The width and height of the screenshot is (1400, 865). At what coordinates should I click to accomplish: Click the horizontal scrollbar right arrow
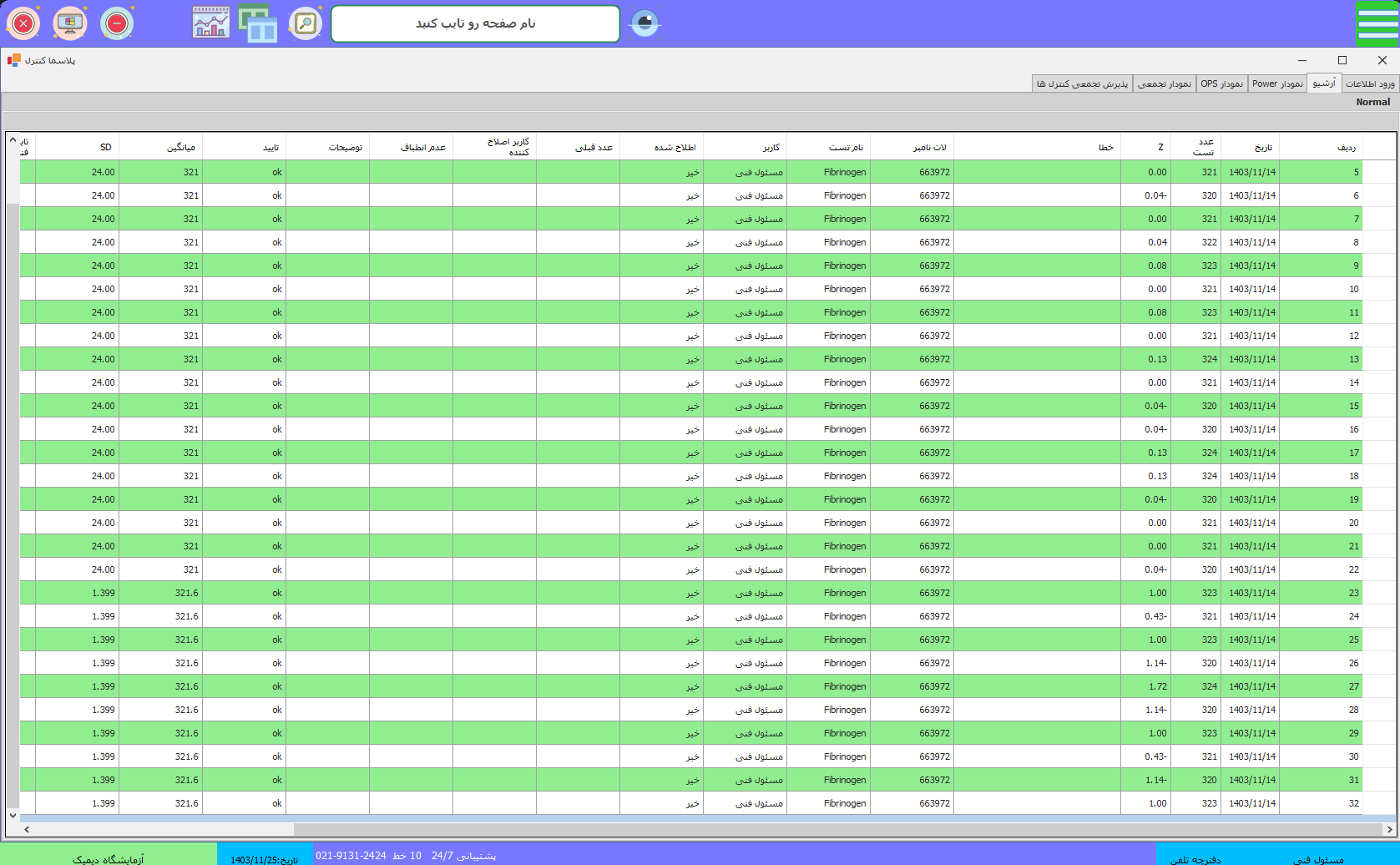(1390, 829)
